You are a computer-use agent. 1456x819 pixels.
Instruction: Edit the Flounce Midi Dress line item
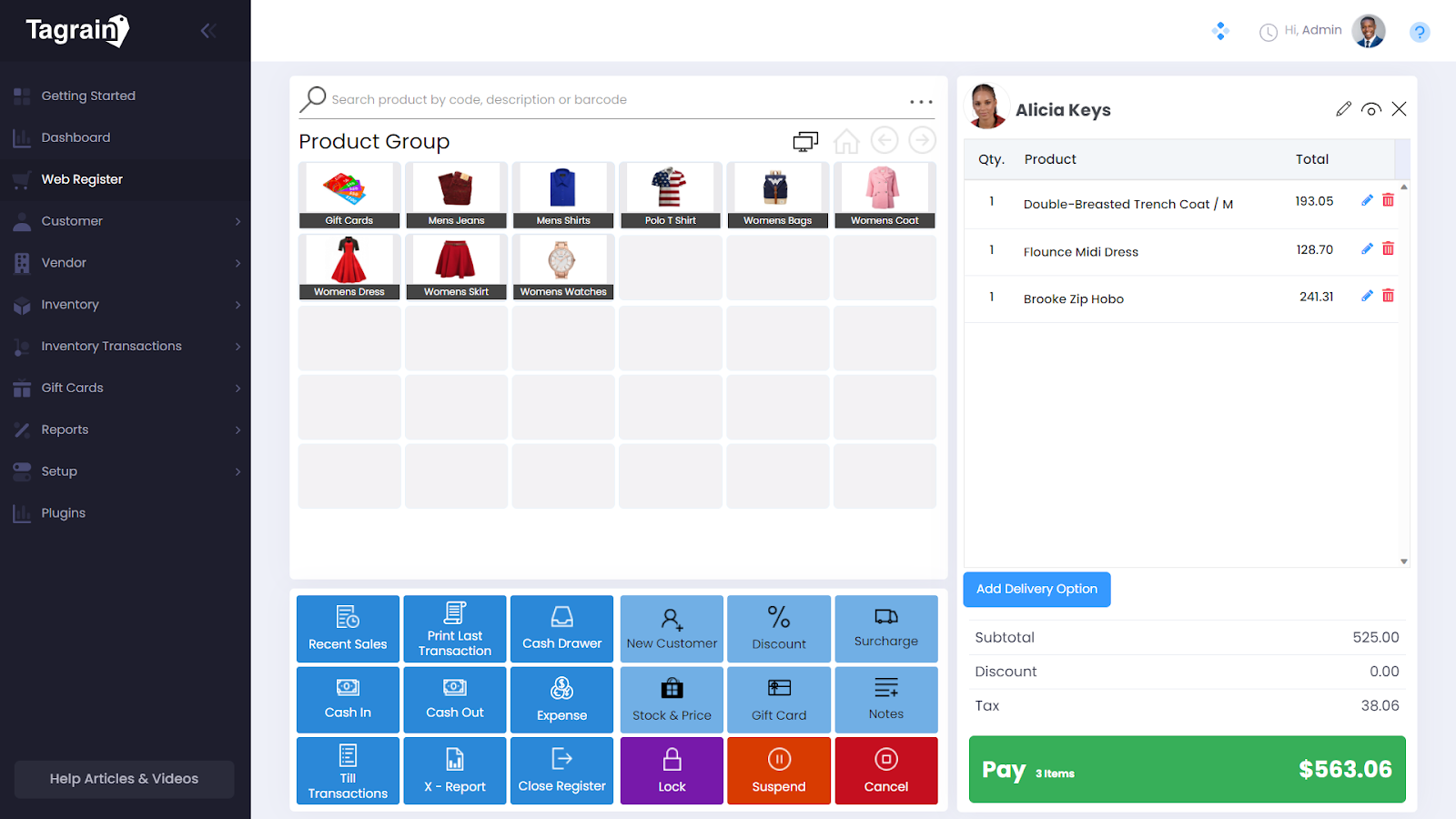1366,249
